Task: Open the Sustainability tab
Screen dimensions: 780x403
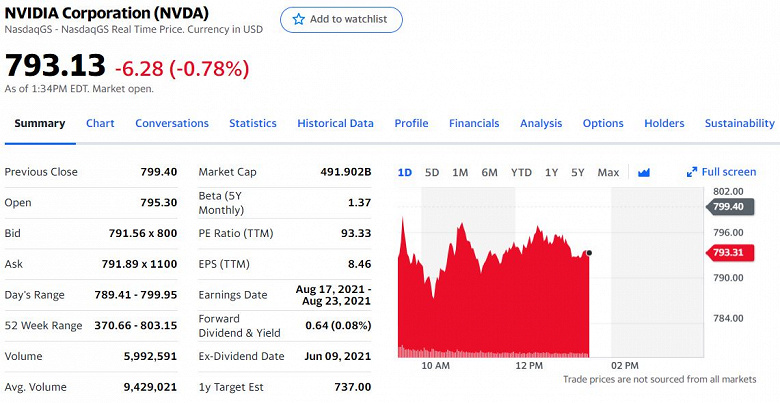Action: pyautogui.click(x=739, y=123)
